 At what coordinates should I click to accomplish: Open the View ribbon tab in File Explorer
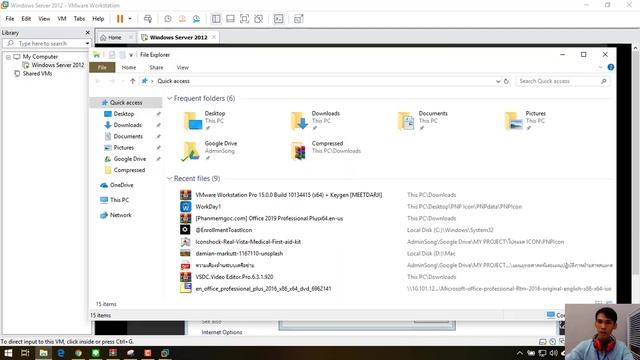pos(182,67)
